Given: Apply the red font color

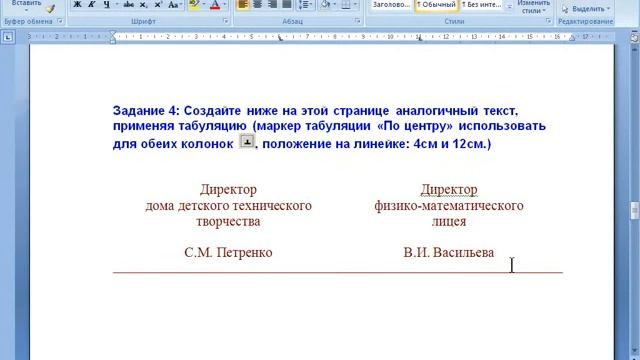Looking at the screenshot, I should click(x=215, y=4).
